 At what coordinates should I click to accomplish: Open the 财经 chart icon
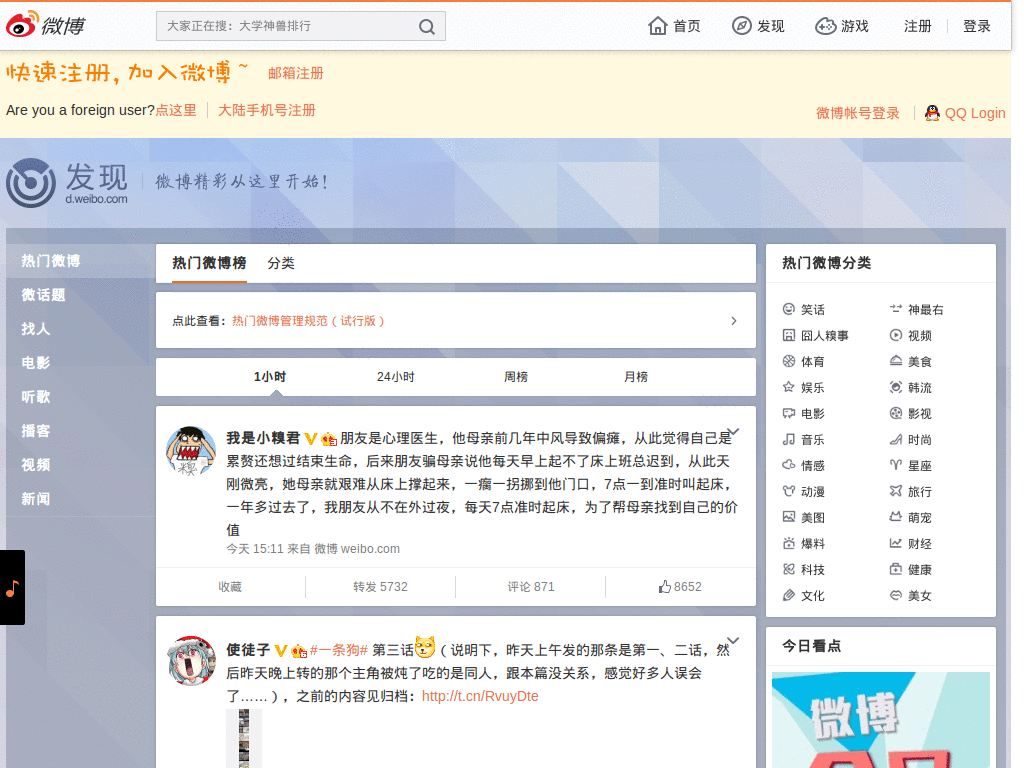pyautogui.click(x=895, y=543)
